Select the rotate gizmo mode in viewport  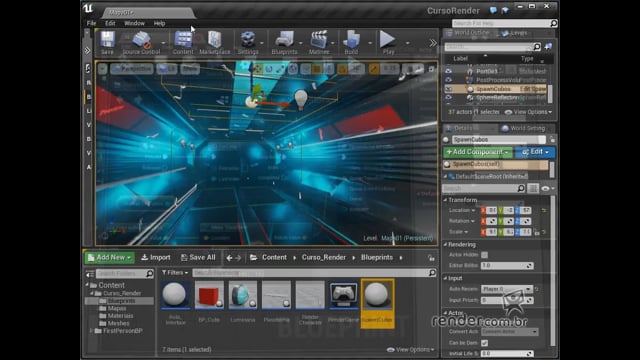[269, 69]
